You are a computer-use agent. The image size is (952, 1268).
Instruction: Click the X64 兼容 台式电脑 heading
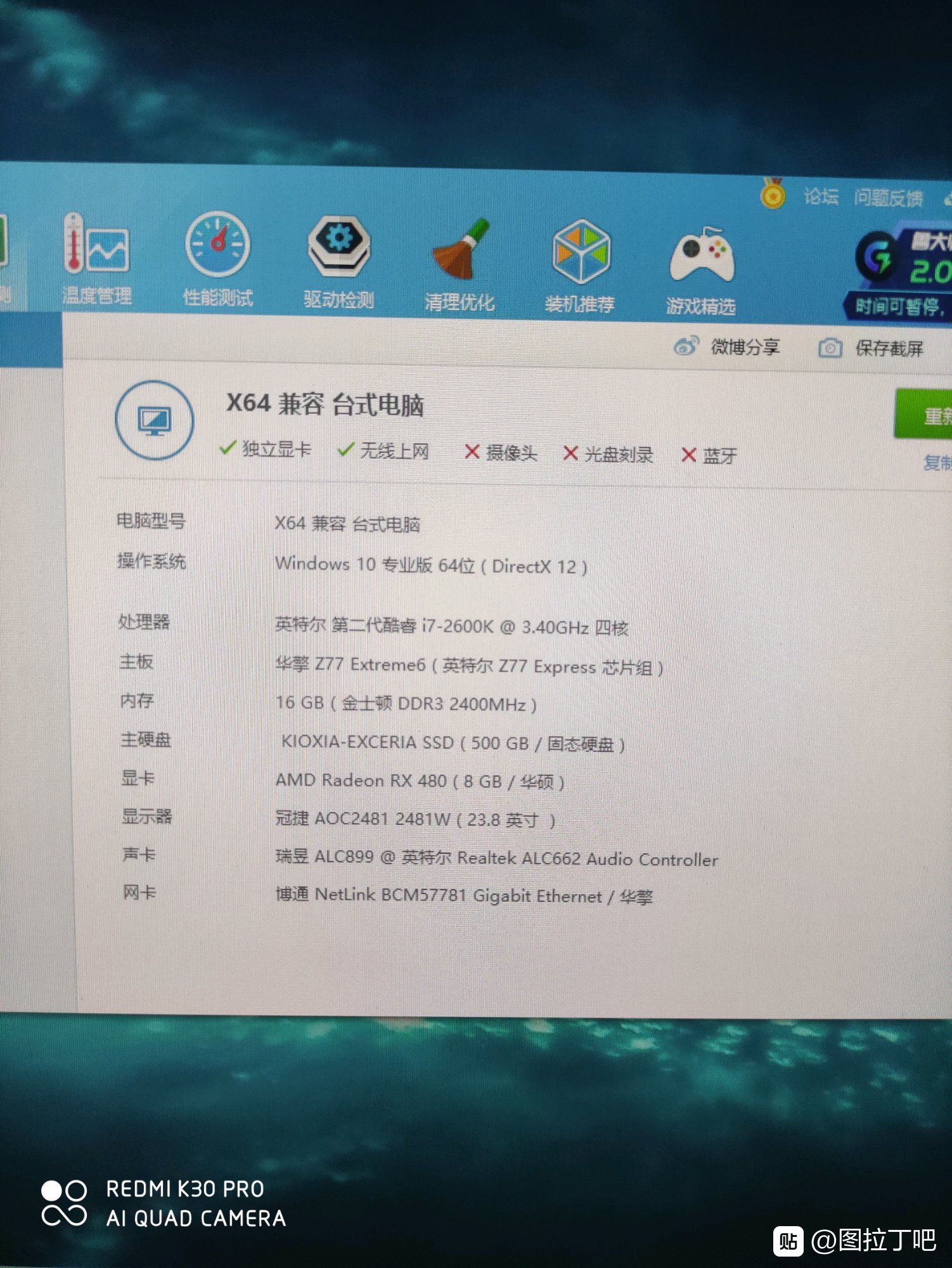click(x=325, y=404)
